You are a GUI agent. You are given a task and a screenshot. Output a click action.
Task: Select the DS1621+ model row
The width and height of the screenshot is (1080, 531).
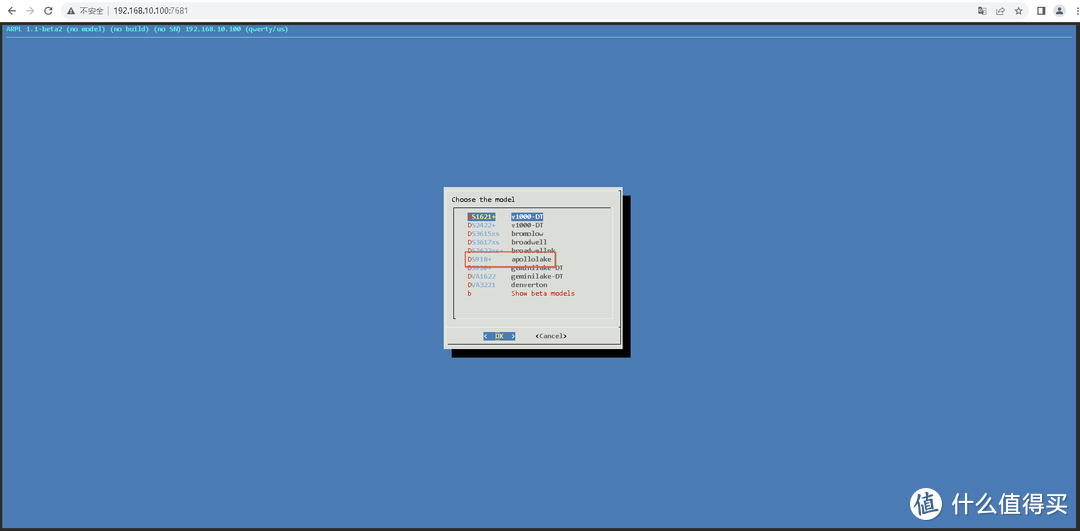tap(506, 217)
